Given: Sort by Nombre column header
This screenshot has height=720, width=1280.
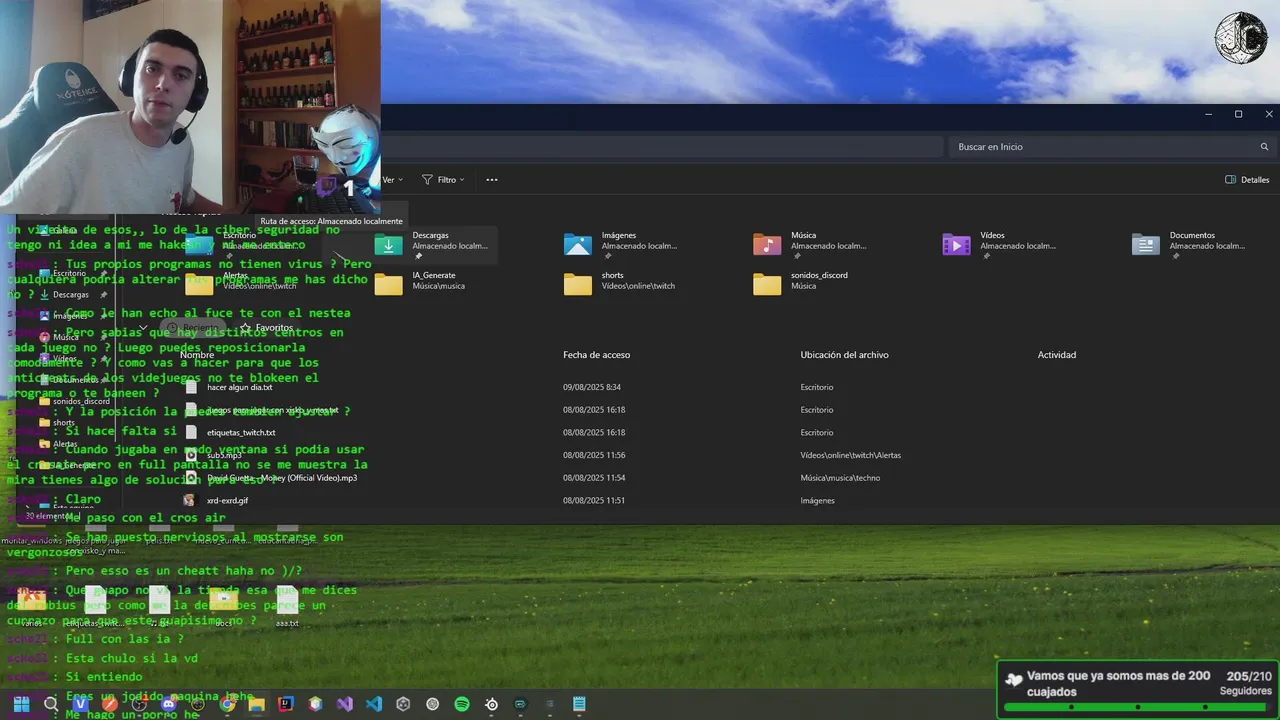Looking at the screenshot, I should point(197,355).
